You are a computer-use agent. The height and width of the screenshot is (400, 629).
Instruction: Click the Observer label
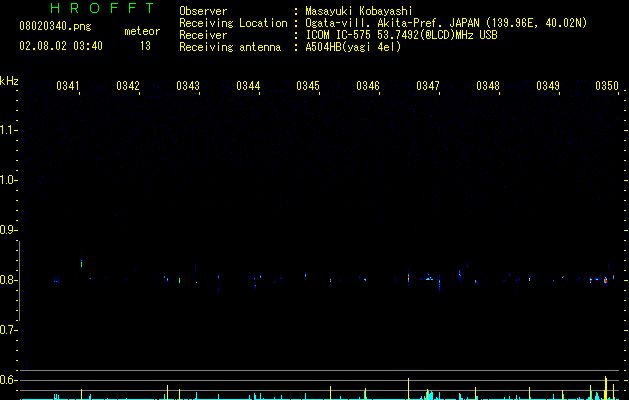(203, 11)
